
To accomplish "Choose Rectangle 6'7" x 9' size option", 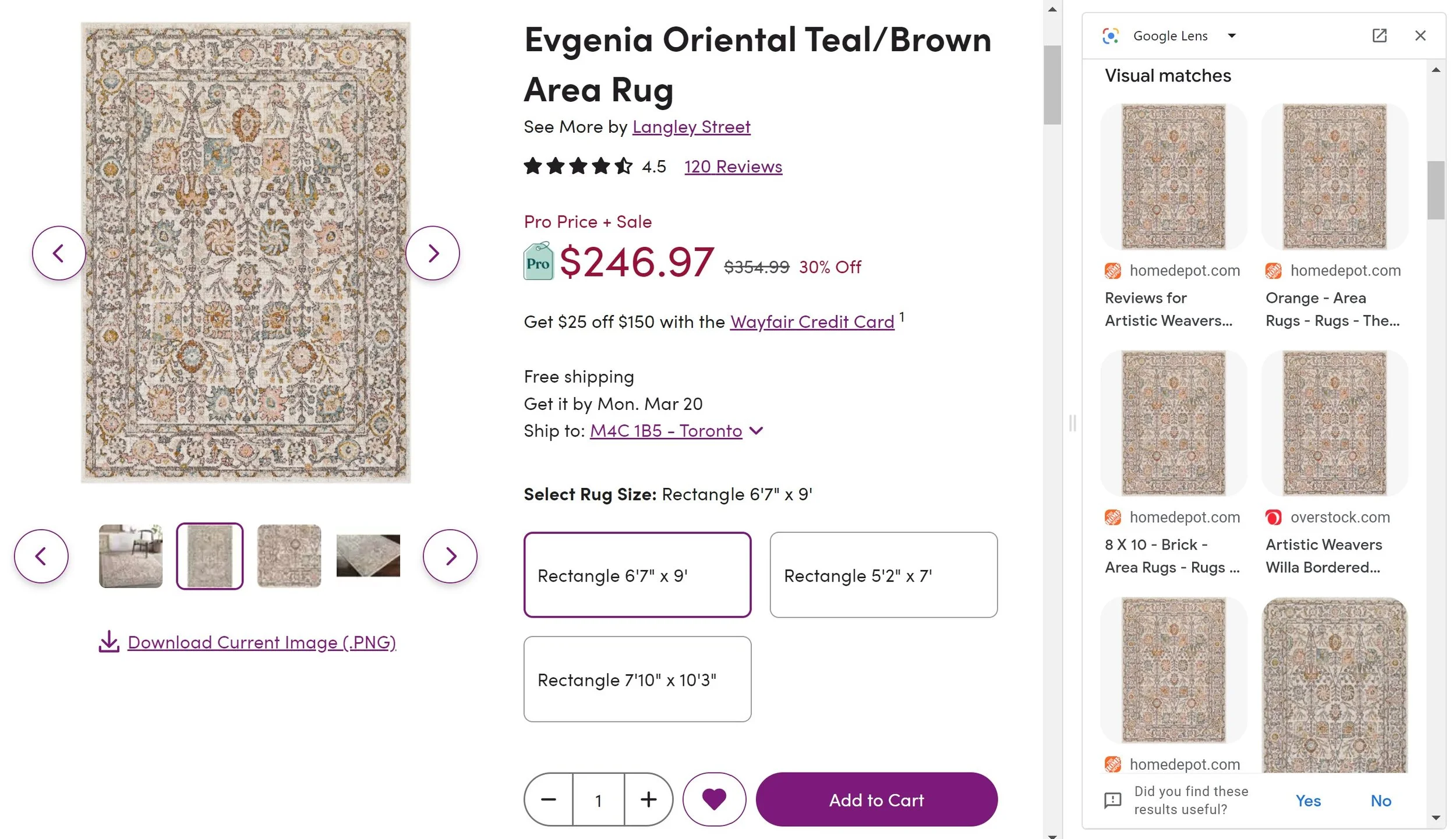I will (637, 575).
